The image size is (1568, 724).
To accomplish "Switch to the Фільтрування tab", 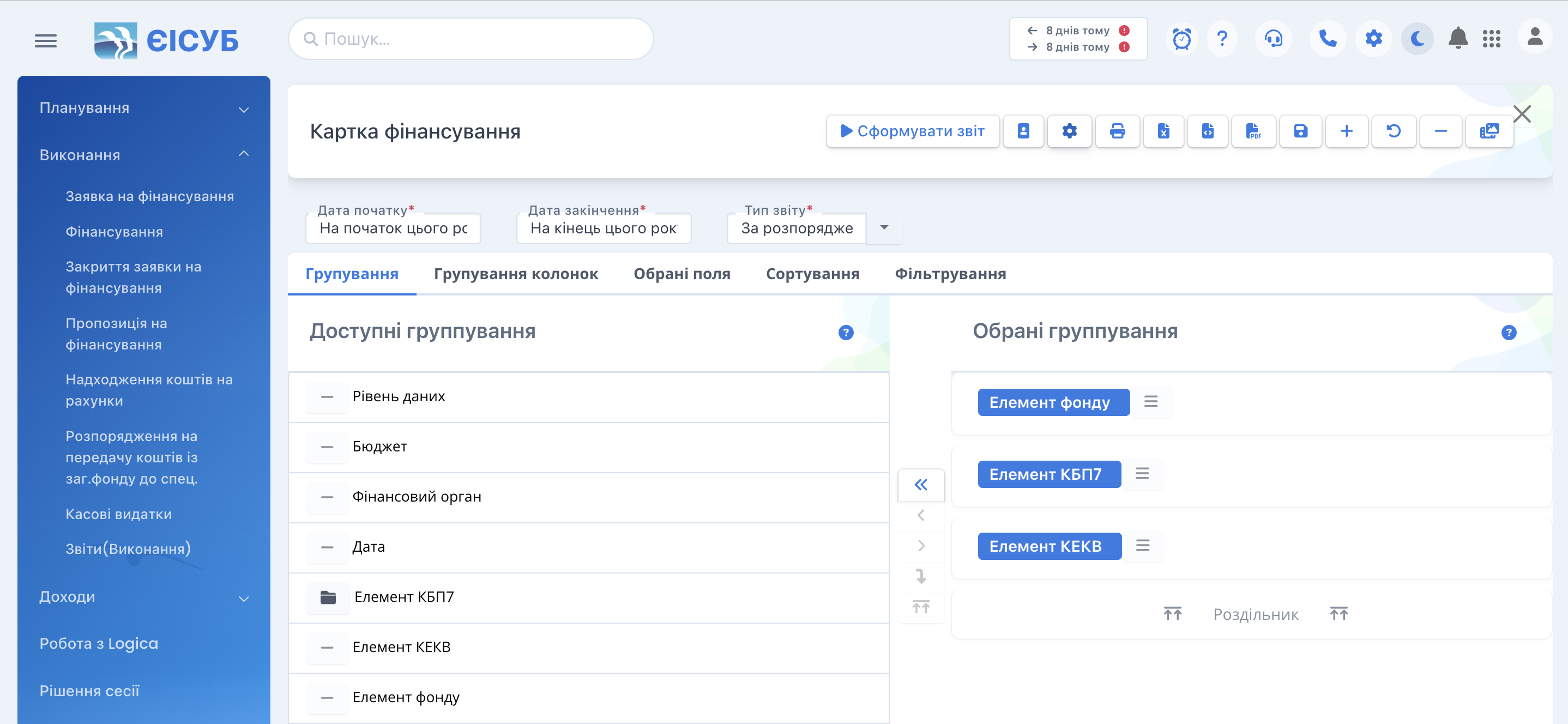I will [x=950, y=274].
